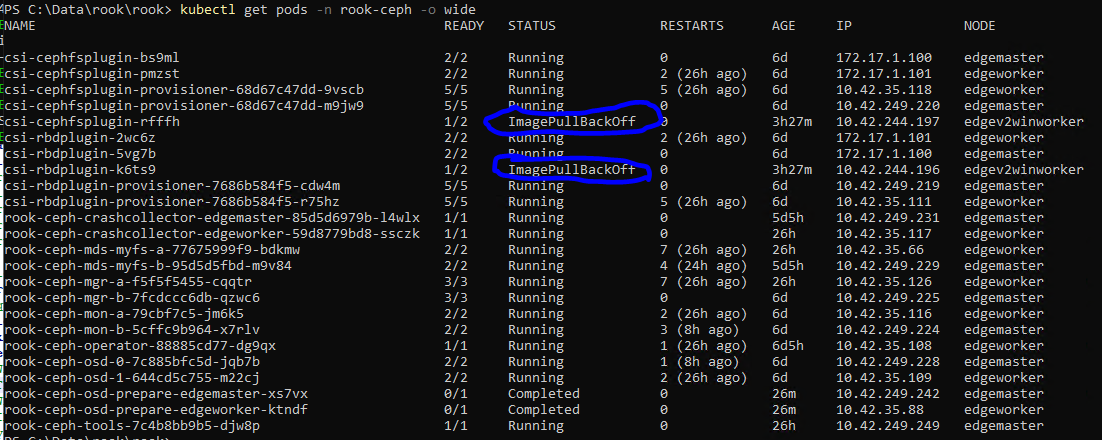1102x440 pixels.
Task: Click pod rook-ceph-mds-myfs-b-95d5d5fbd-m9v84
Action: (x=148, y=266)
